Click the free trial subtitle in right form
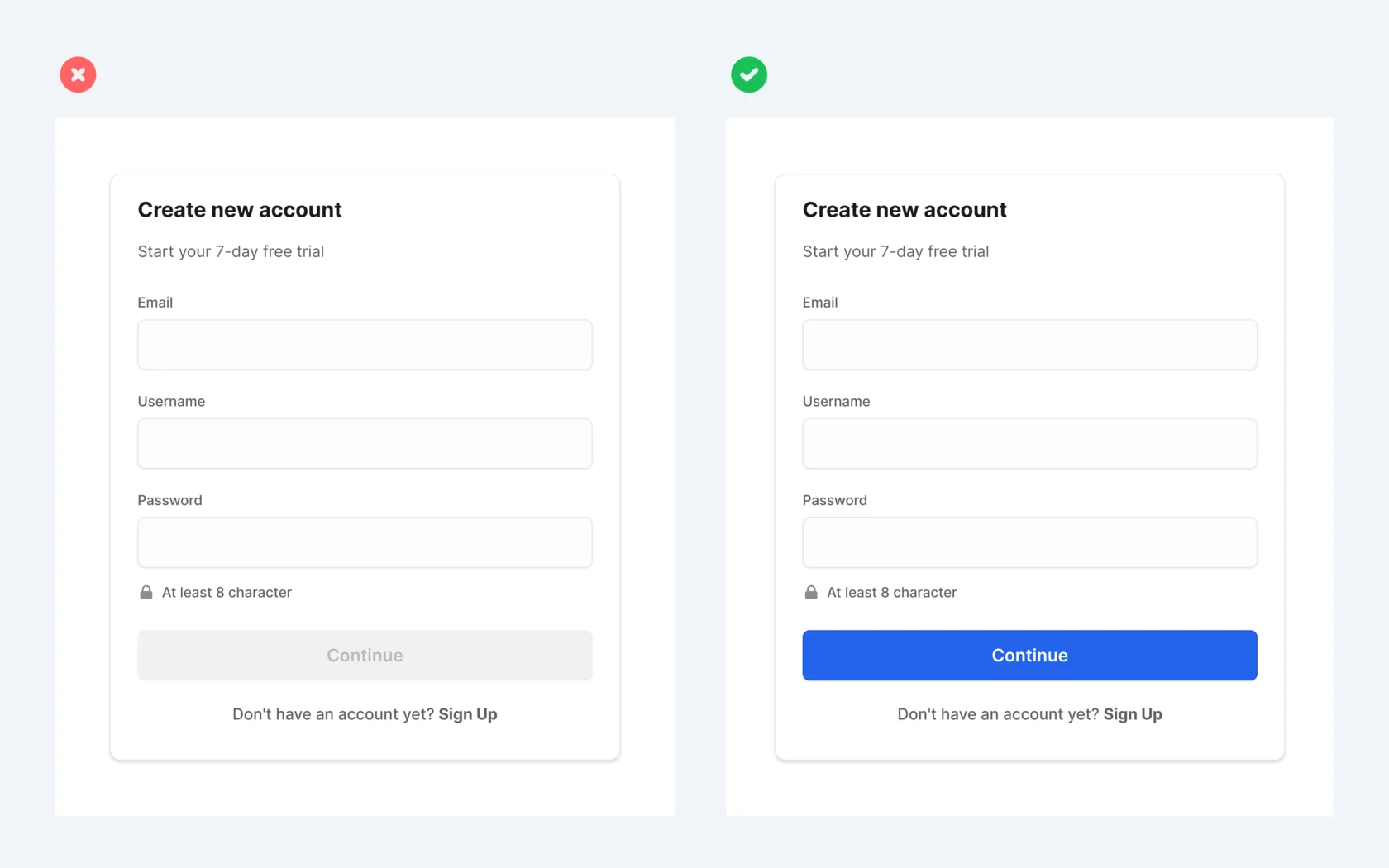 coord(895,251)
